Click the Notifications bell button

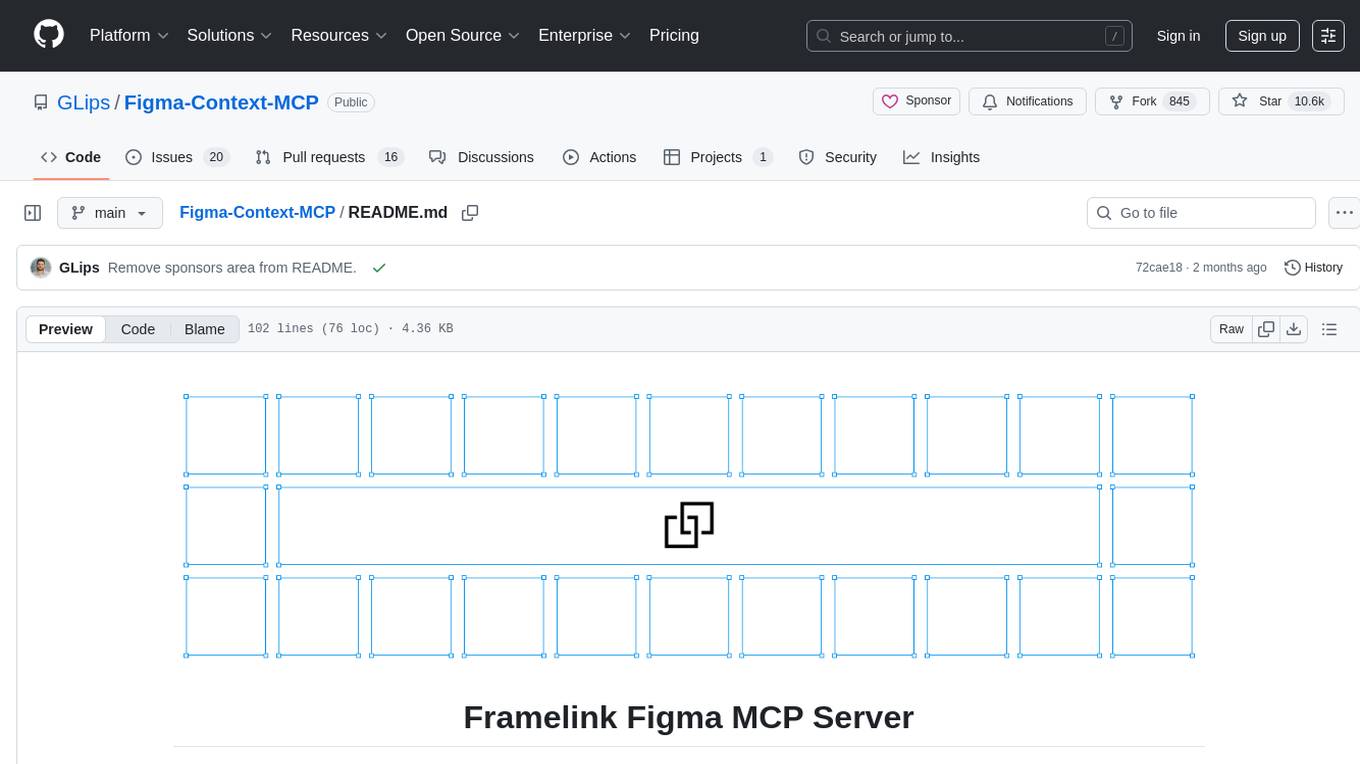[x=1028, y=101]
